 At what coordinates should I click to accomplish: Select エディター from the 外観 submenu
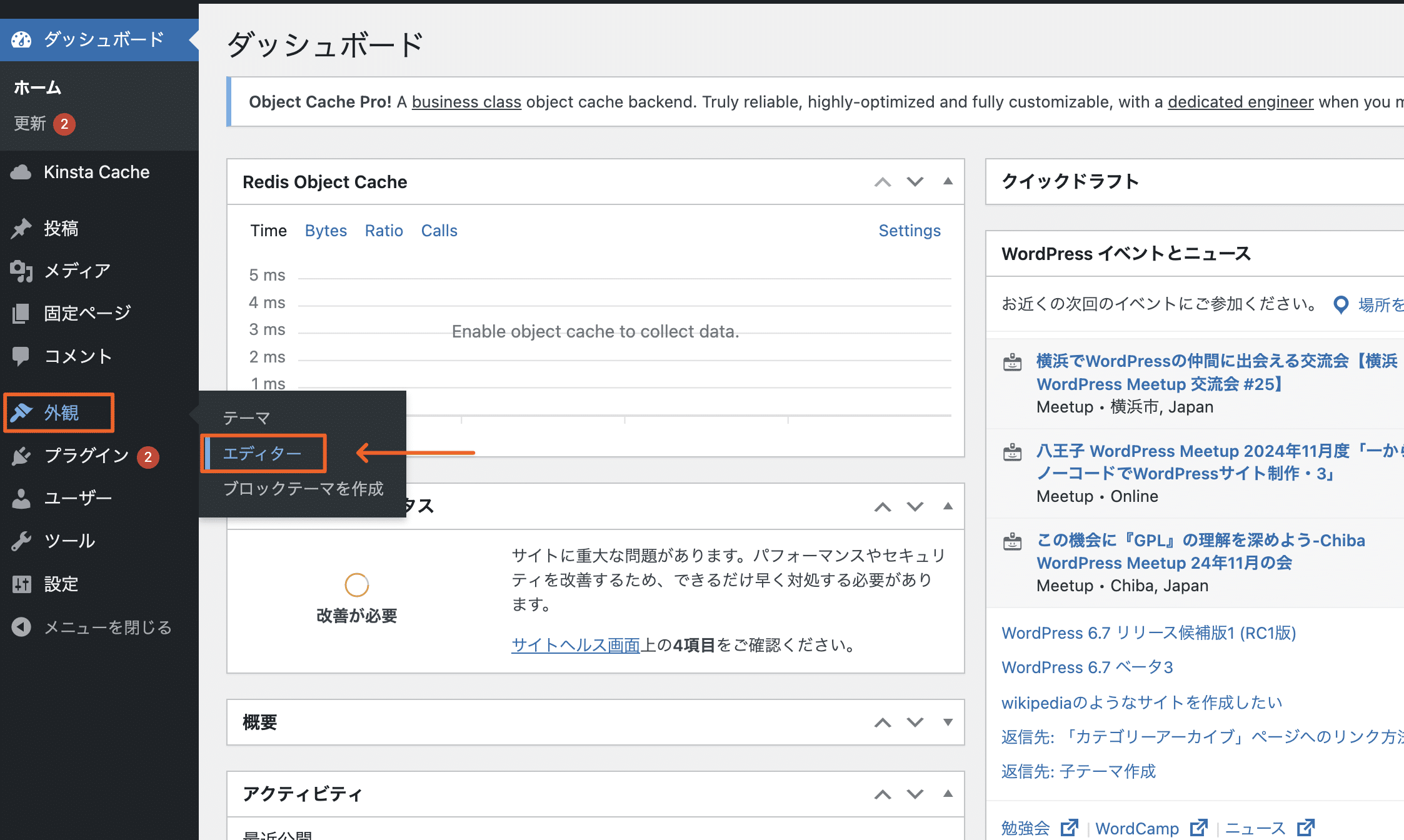(263, 452)
